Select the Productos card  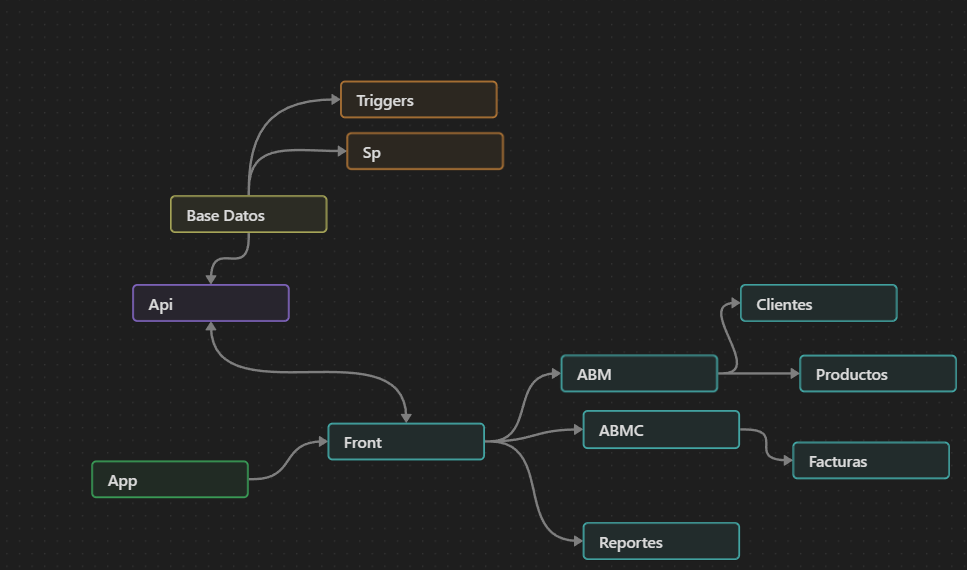pyautogui.click(x=877, y=374)
